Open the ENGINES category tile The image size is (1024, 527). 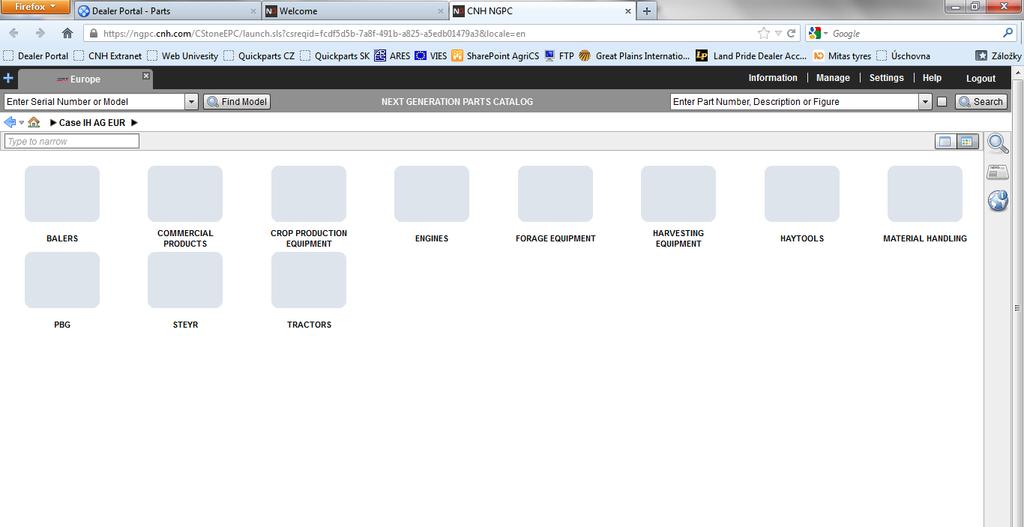[x=432, y=193]
